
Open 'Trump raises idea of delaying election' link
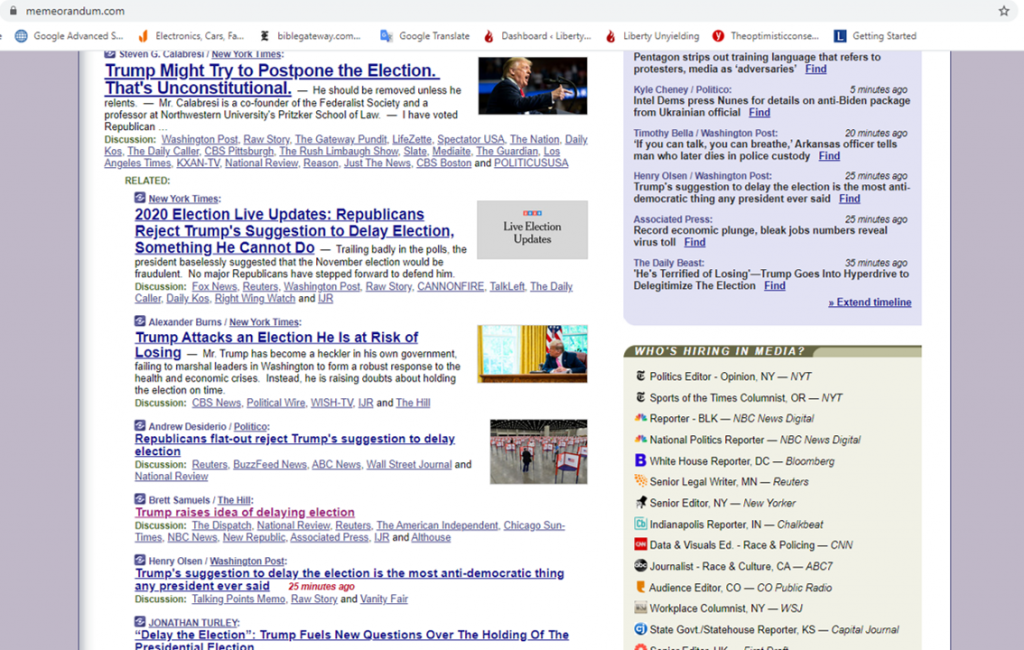pos(245,512)
